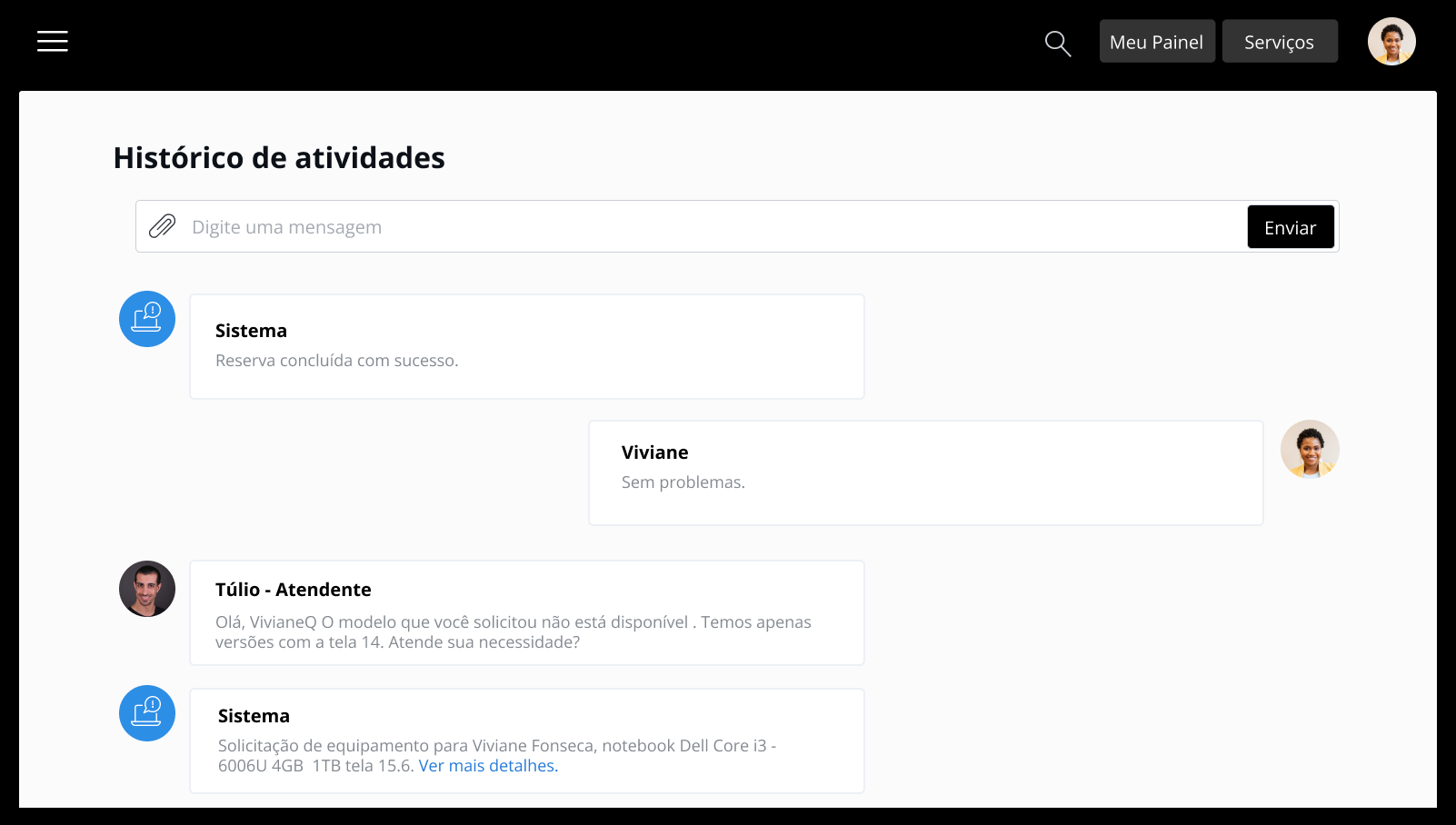Viewport: 1456px width, 825px height.
Task: Click the search magnifier icon
Action: click(x=1057, y=43)
